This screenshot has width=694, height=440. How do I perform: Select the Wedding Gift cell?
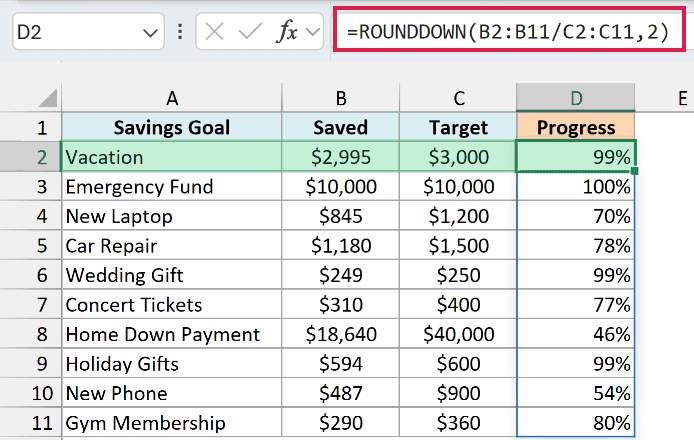[x=172, y=275]
